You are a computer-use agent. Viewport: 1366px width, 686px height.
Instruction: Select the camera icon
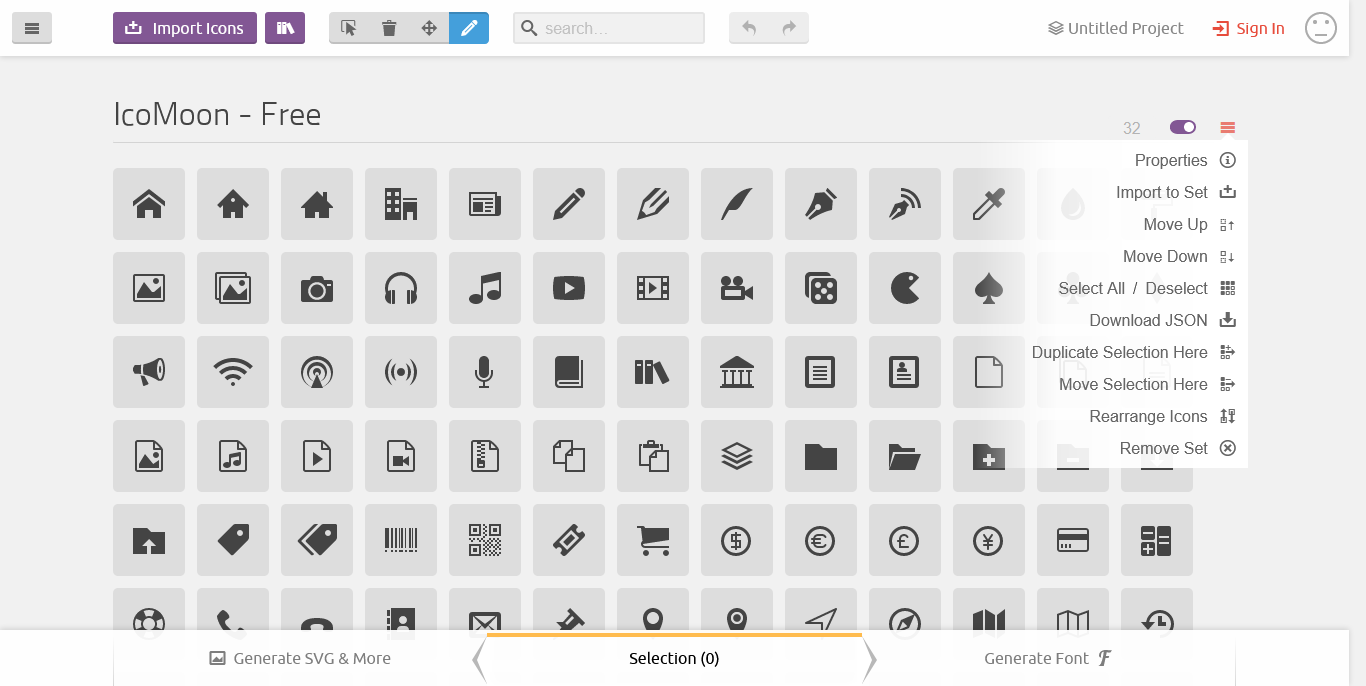317,288
